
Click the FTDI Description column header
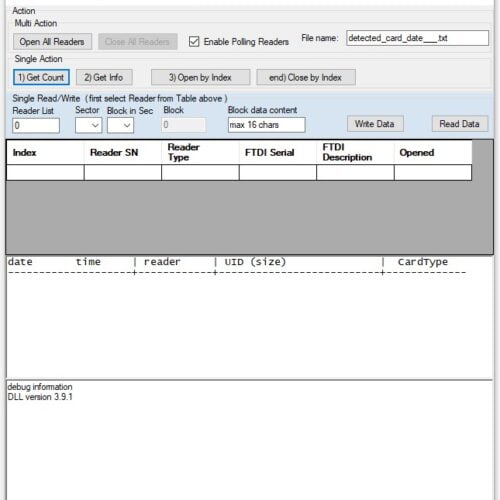tap(355, 152)
